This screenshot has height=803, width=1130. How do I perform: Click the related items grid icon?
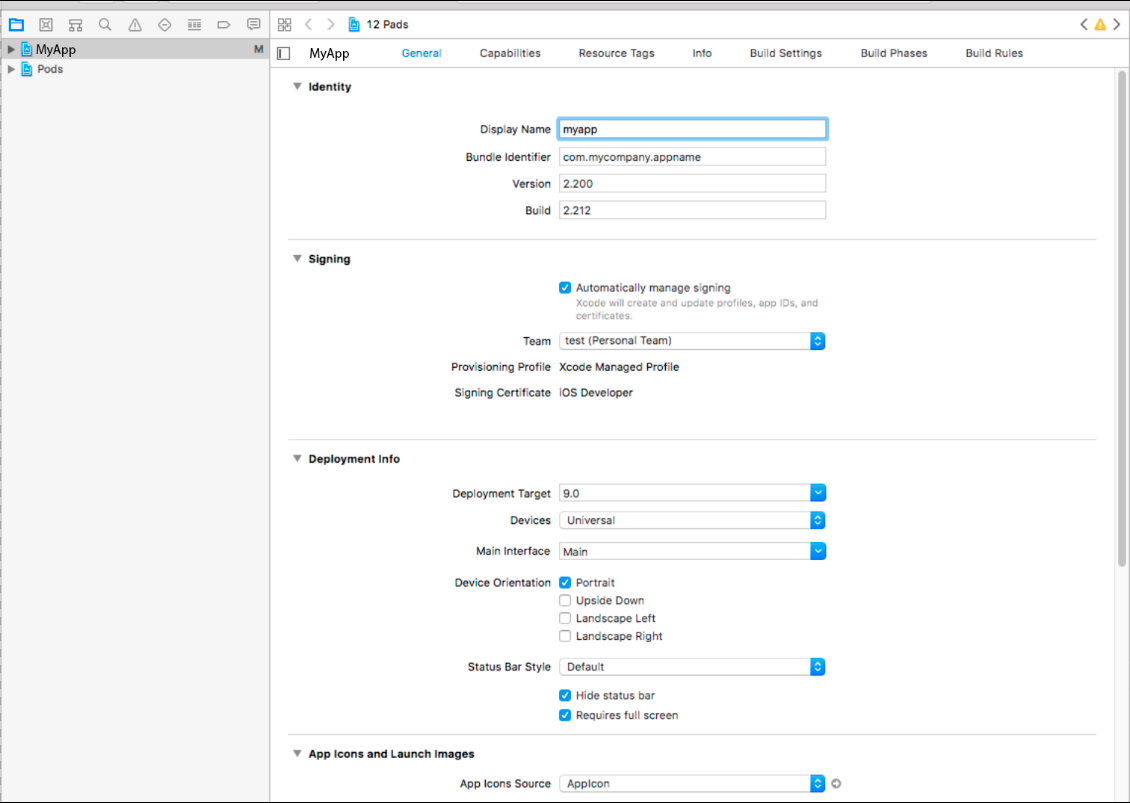click(285, 24)
